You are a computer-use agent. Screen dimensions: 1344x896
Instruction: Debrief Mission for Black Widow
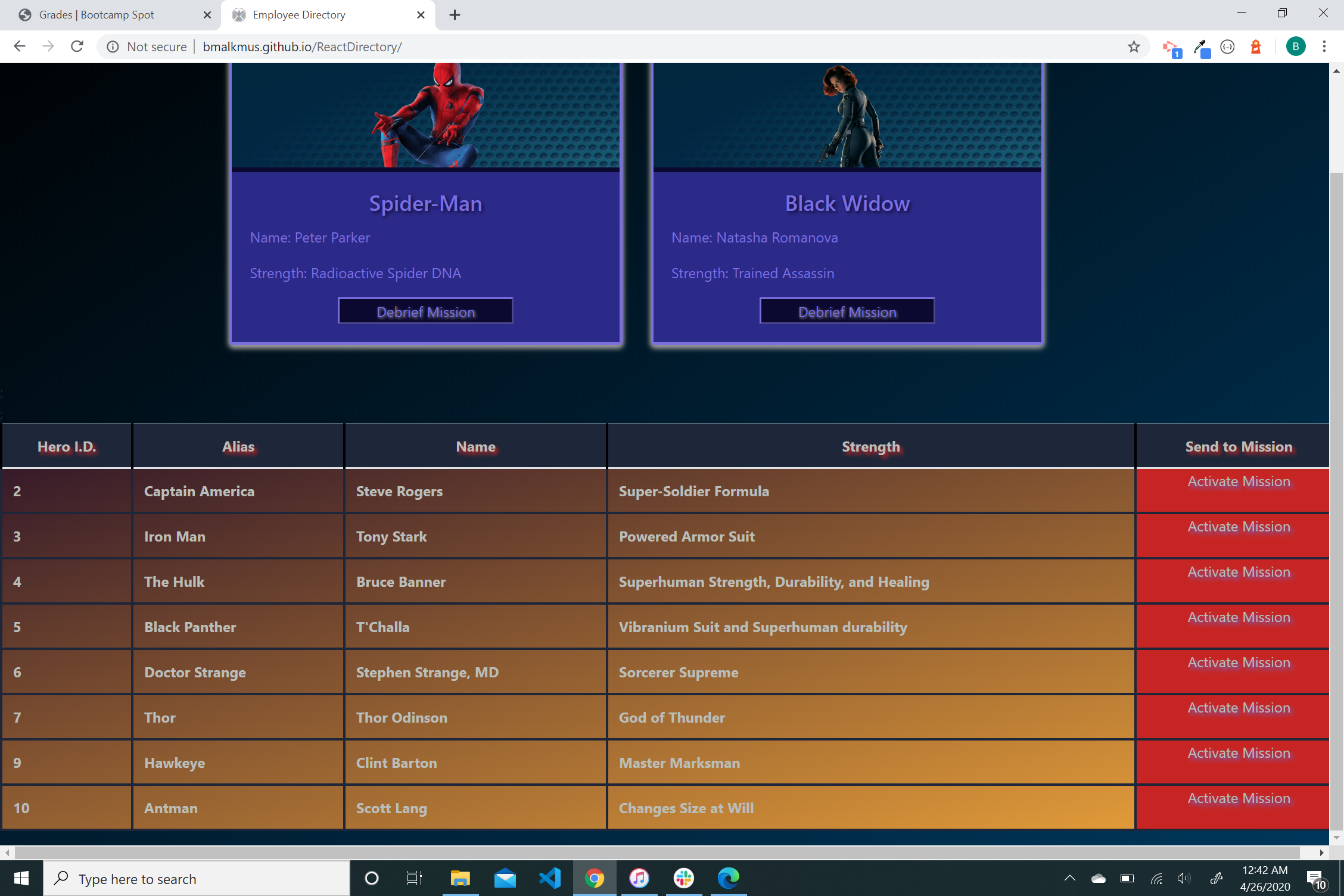[x=847, y=312]
